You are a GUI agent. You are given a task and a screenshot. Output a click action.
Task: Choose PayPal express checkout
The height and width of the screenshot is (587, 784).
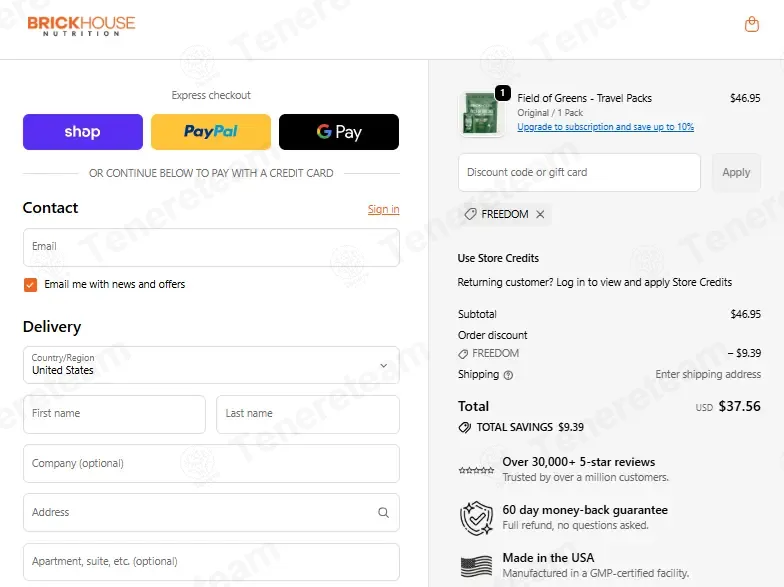(211, 132)
